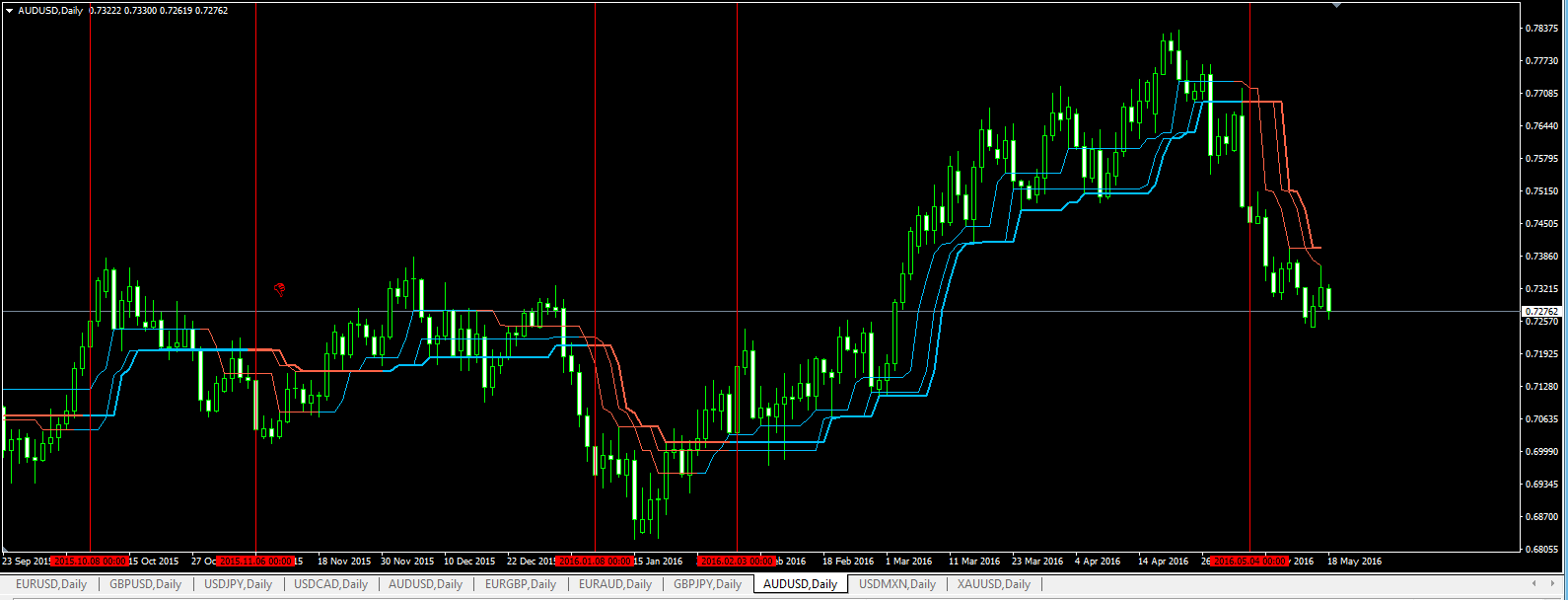1568x600 pixels.
Task: Click the 23 Mar 2016 date label
Action: (1037, 561)
